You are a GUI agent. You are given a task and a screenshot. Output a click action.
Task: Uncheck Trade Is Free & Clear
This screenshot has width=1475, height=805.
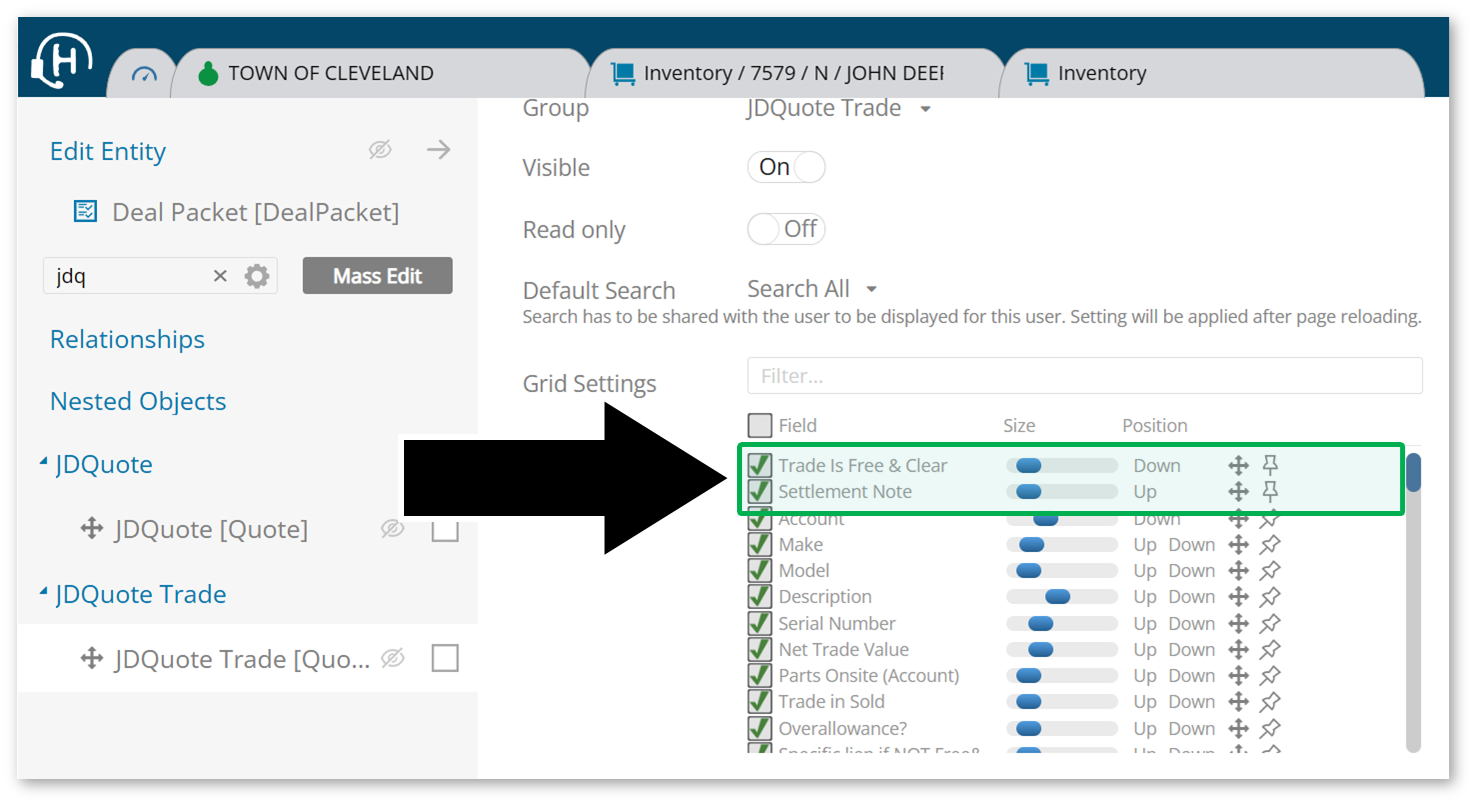(x=760, y=465)
